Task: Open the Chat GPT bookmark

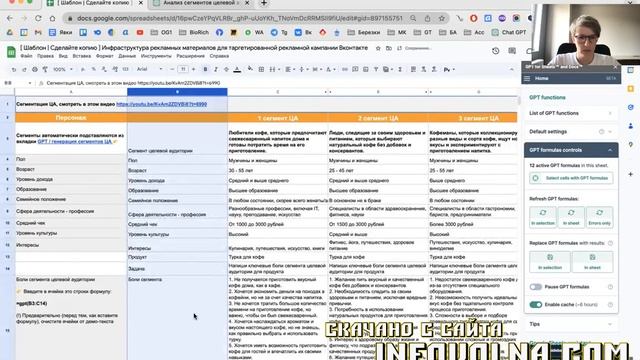Action: 509,32
